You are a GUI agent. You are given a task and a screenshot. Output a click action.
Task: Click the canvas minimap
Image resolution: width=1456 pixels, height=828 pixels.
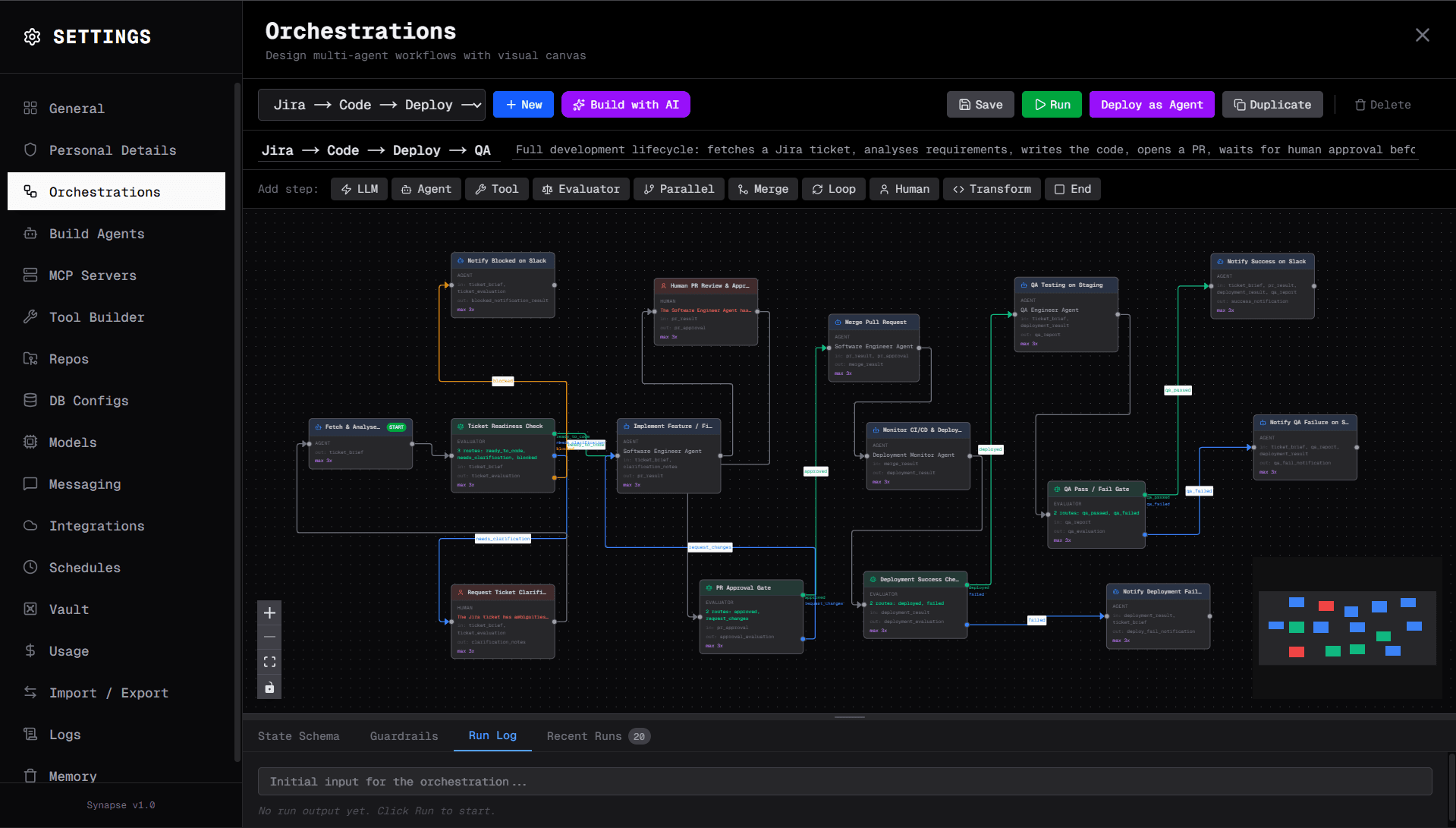pos(1348,628)
